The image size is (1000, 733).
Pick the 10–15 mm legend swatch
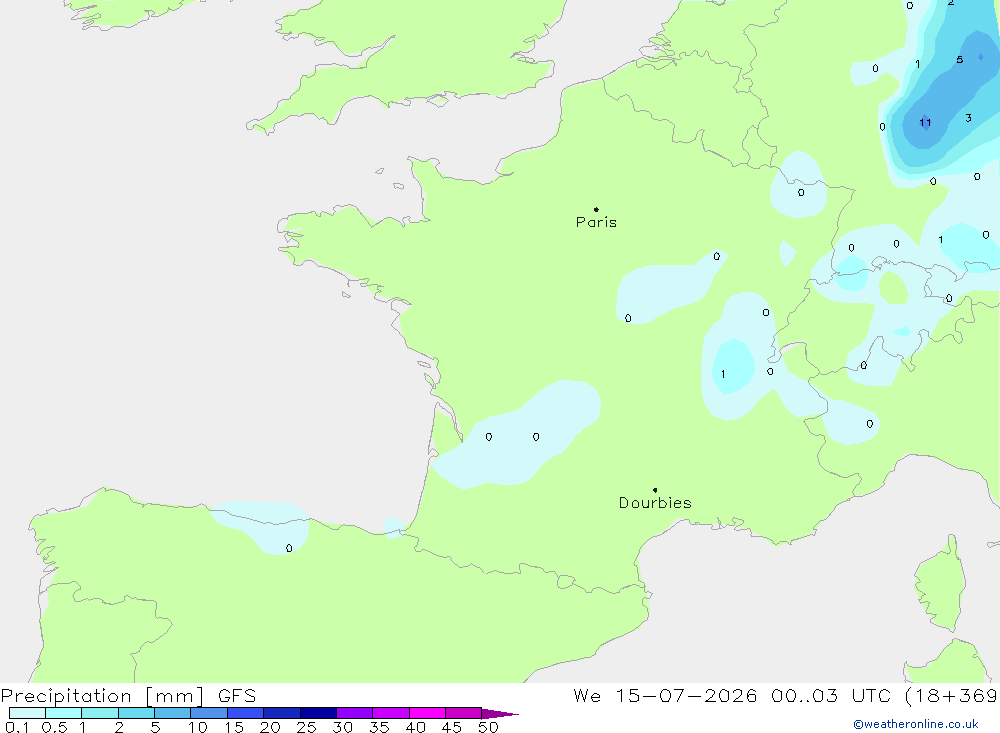(x=209, y=713)
